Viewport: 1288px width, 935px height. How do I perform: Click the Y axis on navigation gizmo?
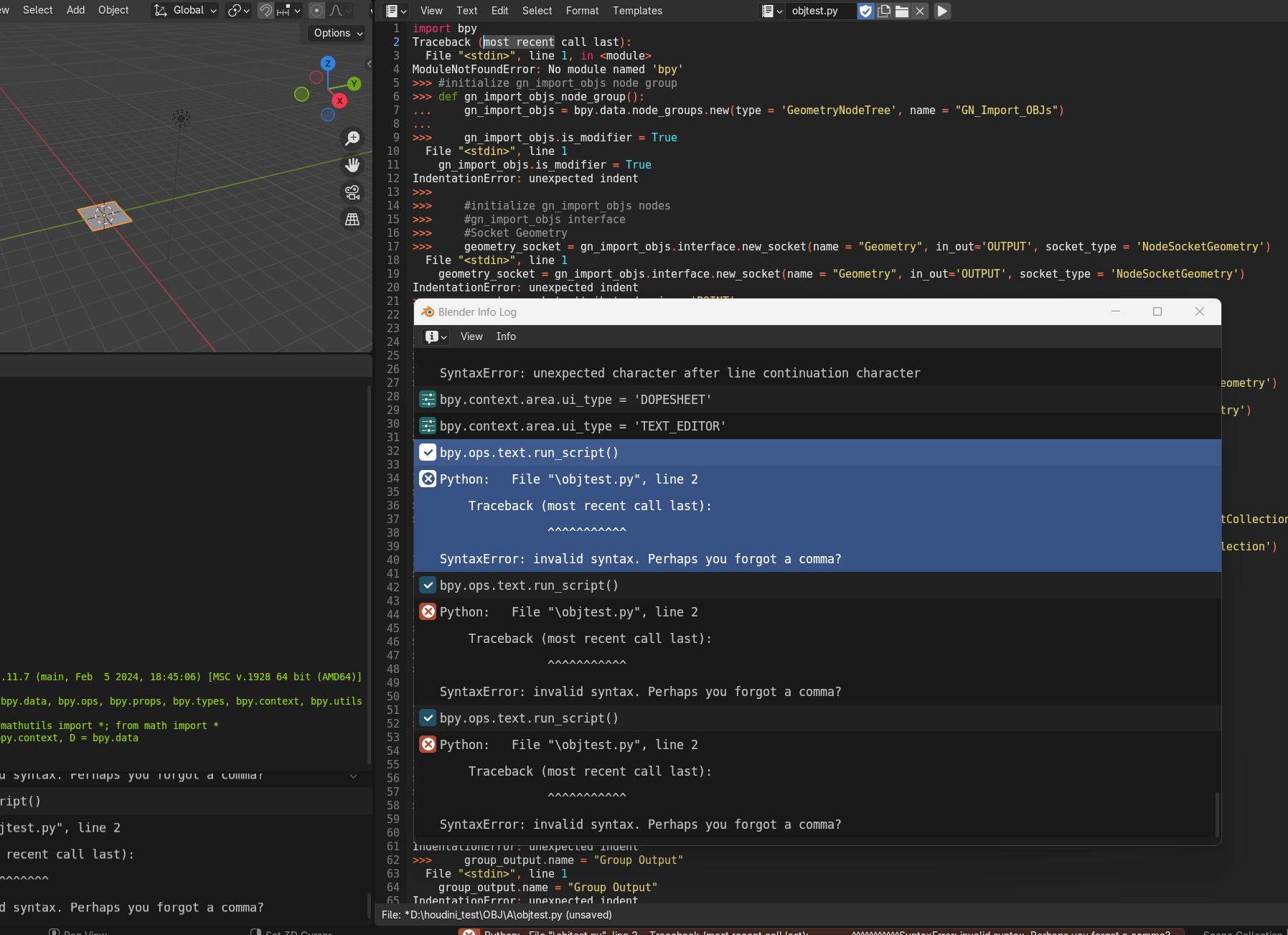(x=354, y=84)
